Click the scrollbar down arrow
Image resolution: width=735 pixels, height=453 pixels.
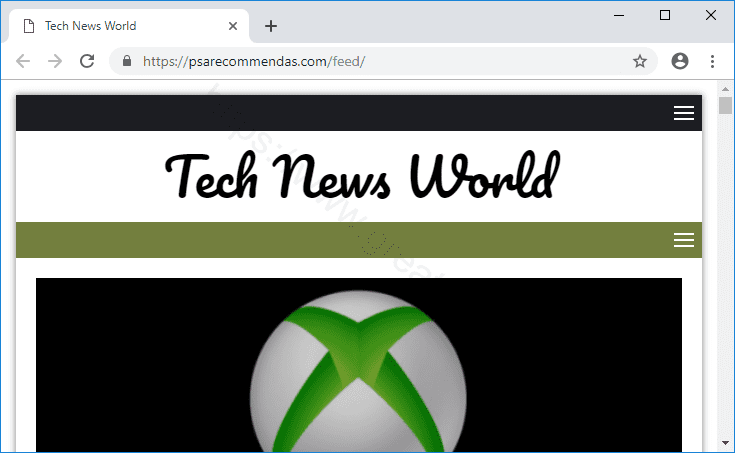726,443
